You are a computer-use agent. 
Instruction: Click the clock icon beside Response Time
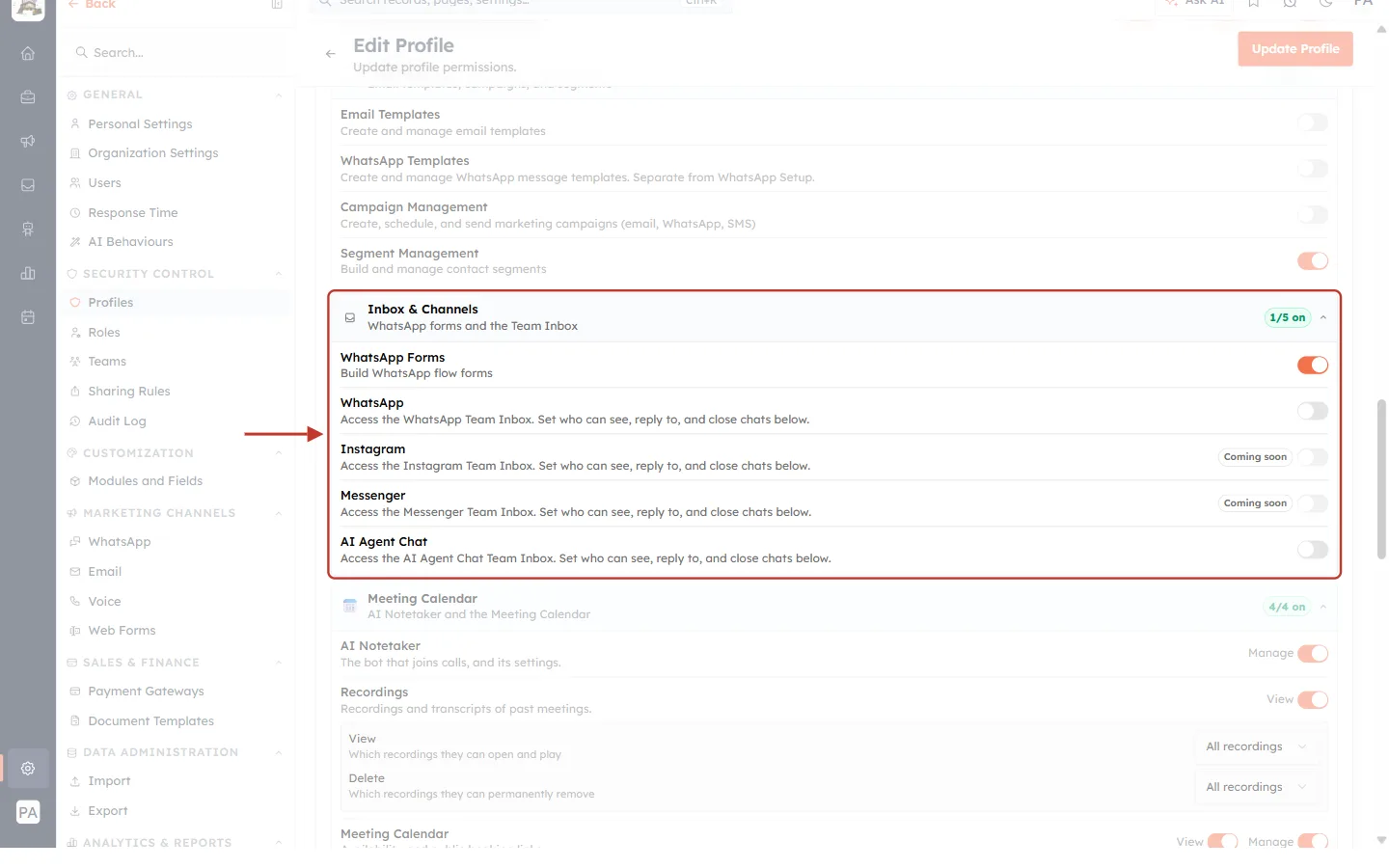point(75,213)
